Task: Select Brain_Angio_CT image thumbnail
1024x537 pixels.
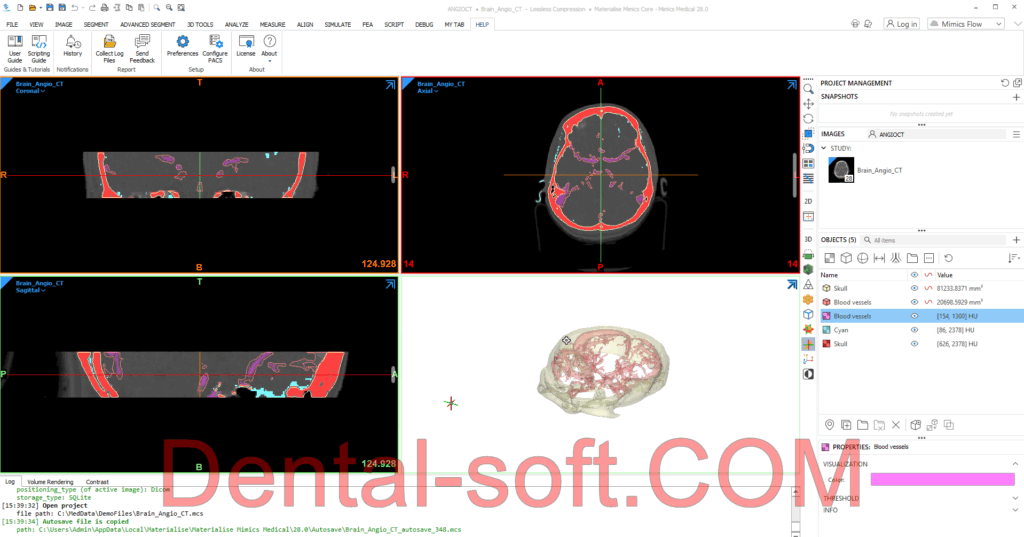Action: point(841,170)
